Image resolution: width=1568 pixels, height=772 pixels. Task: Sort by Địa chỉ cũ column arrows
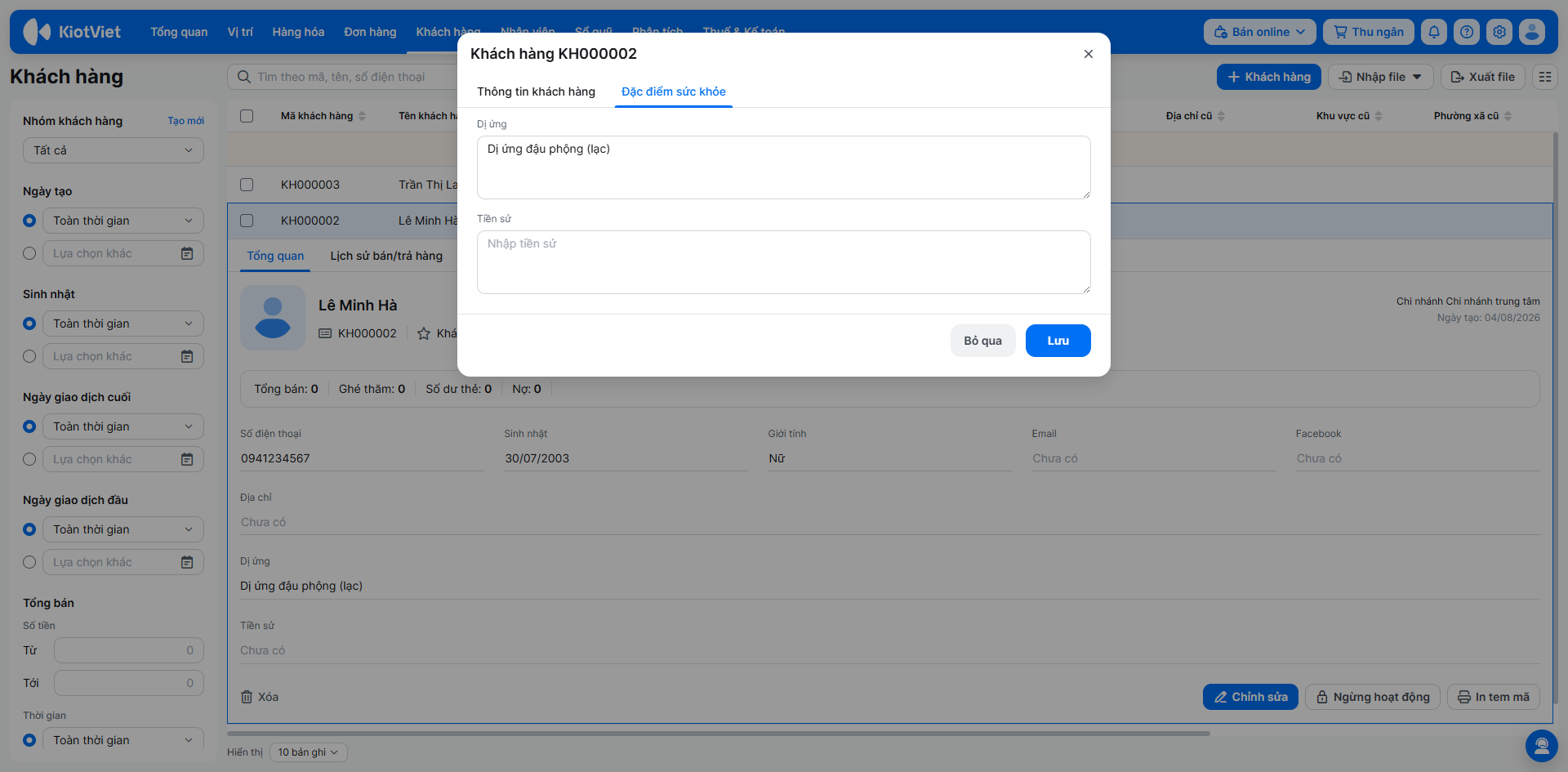click(1222, 116)
